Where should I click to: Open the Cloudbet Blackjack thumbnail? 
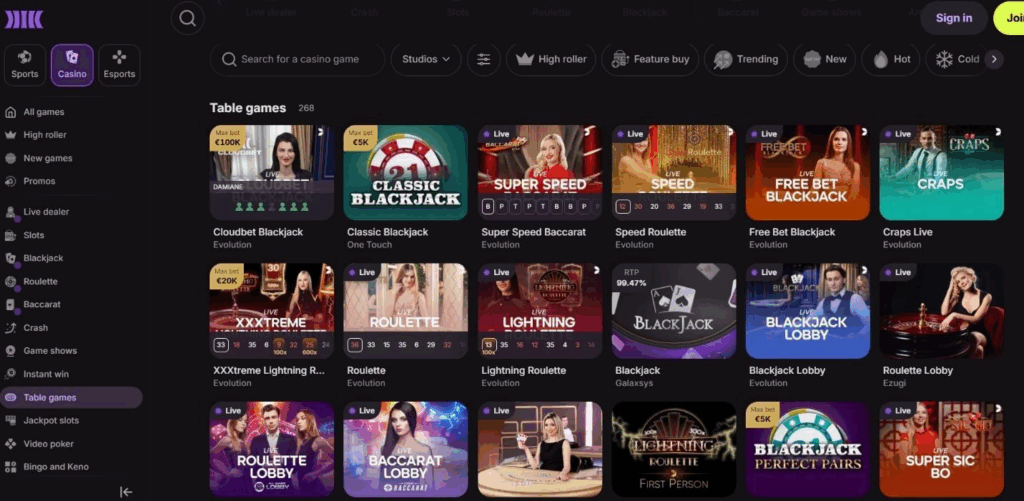(272, 172)
